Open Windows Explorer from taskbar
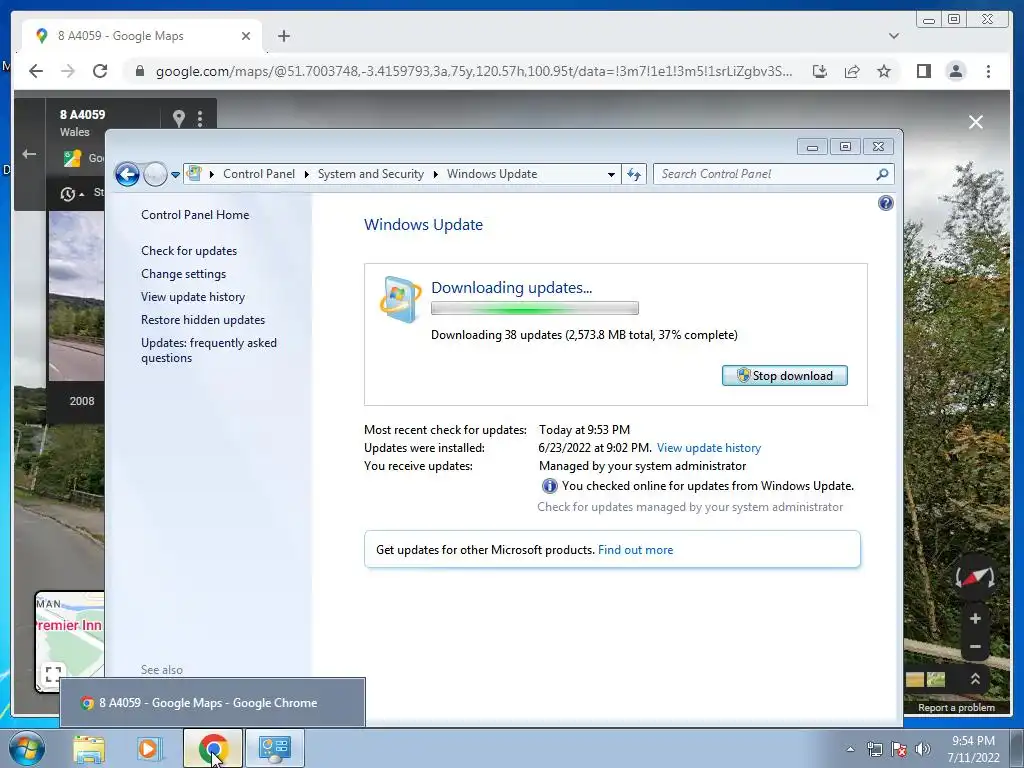1024x768 pixels. coord(89,749)
